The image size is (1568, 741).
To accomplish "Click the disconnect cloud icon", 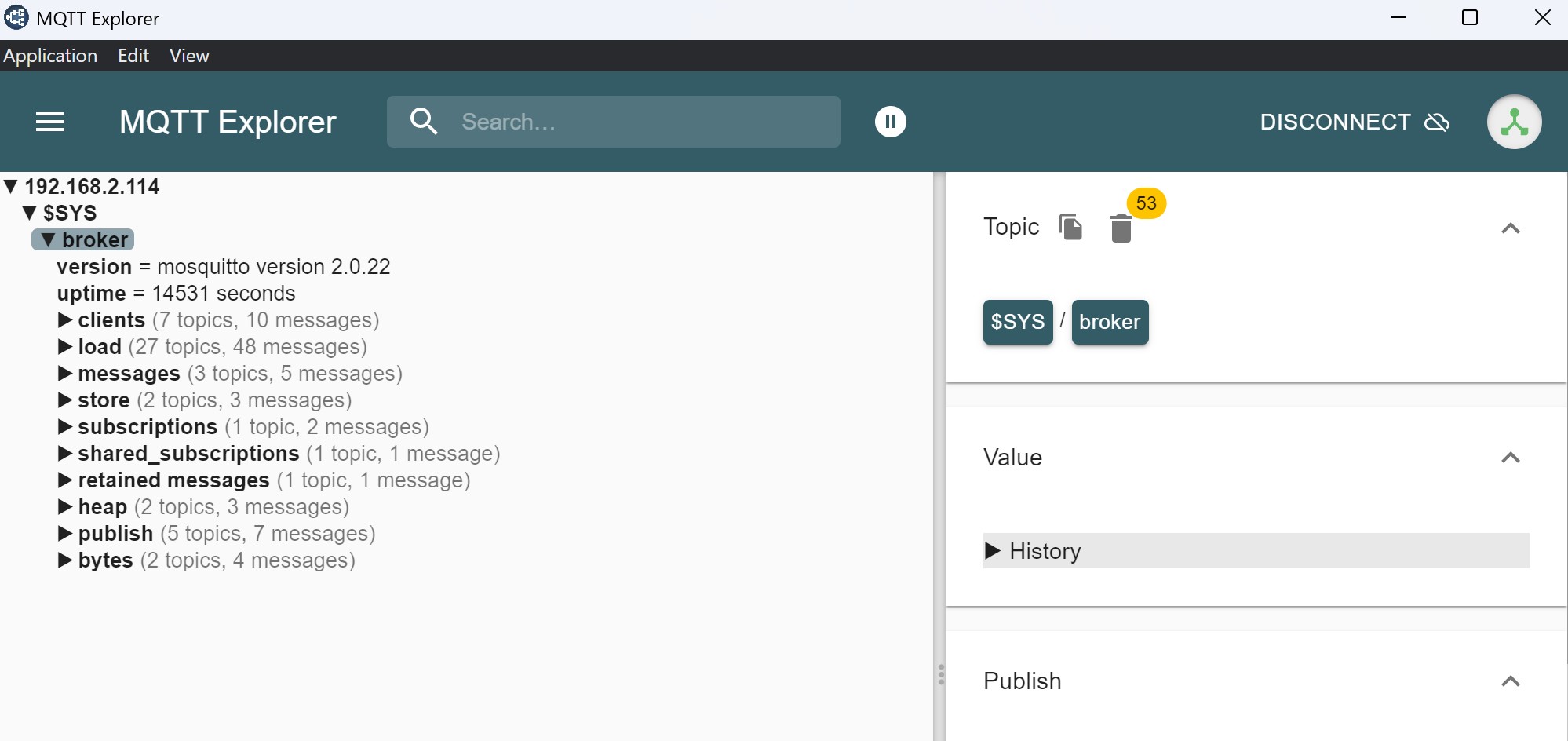I will (1436, 122).
